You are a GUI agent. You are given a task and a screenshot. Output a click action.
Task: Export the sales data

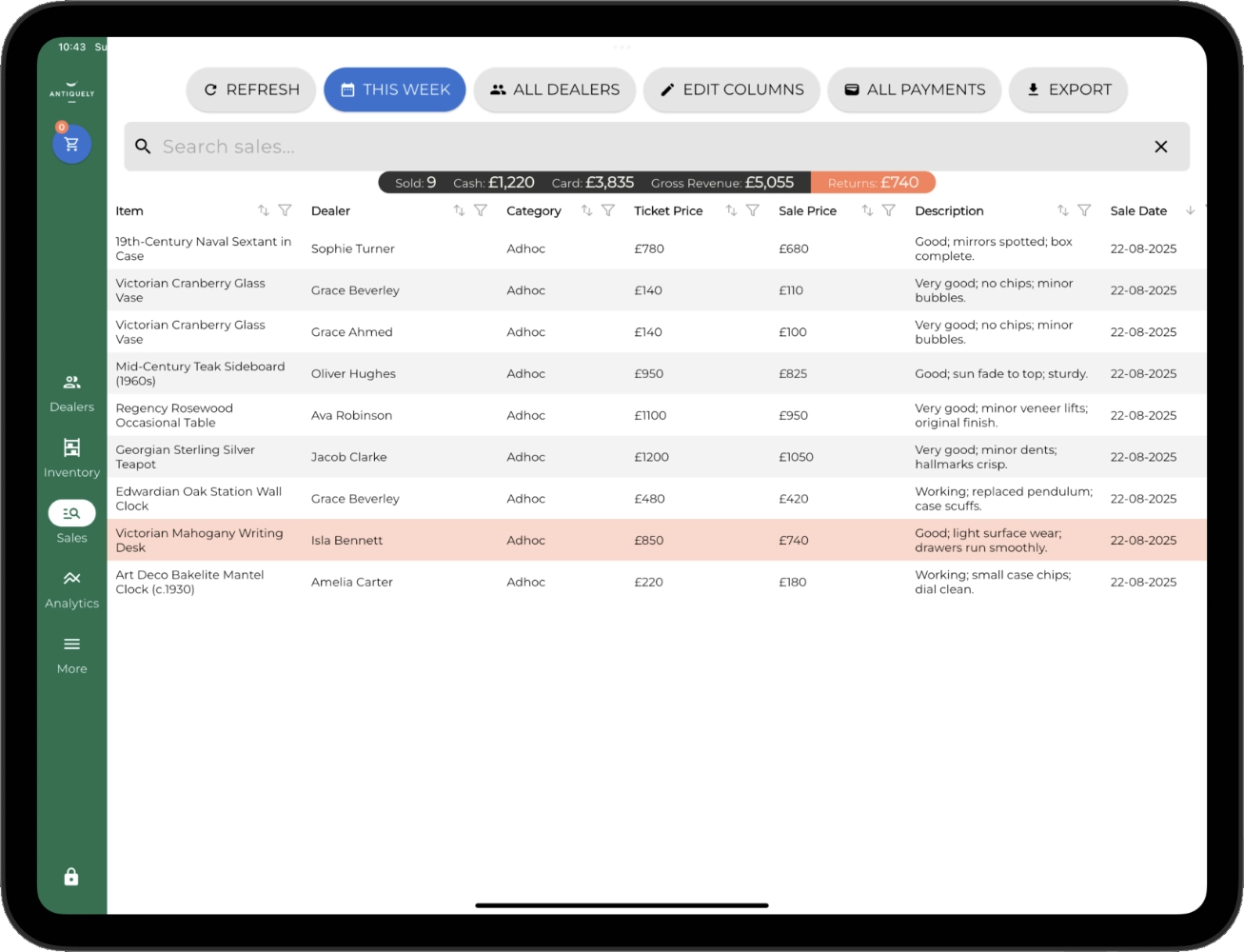pos(1069,89)
